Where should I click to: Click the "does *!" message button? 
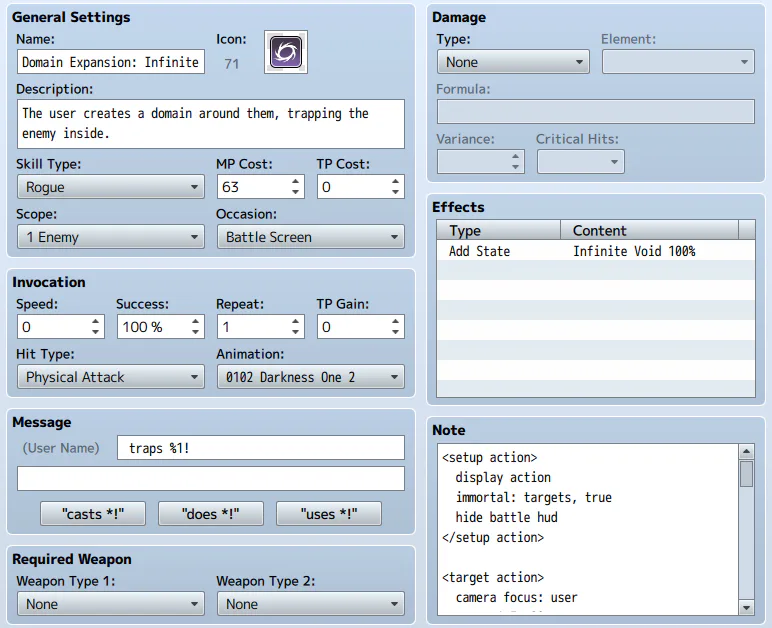pos(211,514)
